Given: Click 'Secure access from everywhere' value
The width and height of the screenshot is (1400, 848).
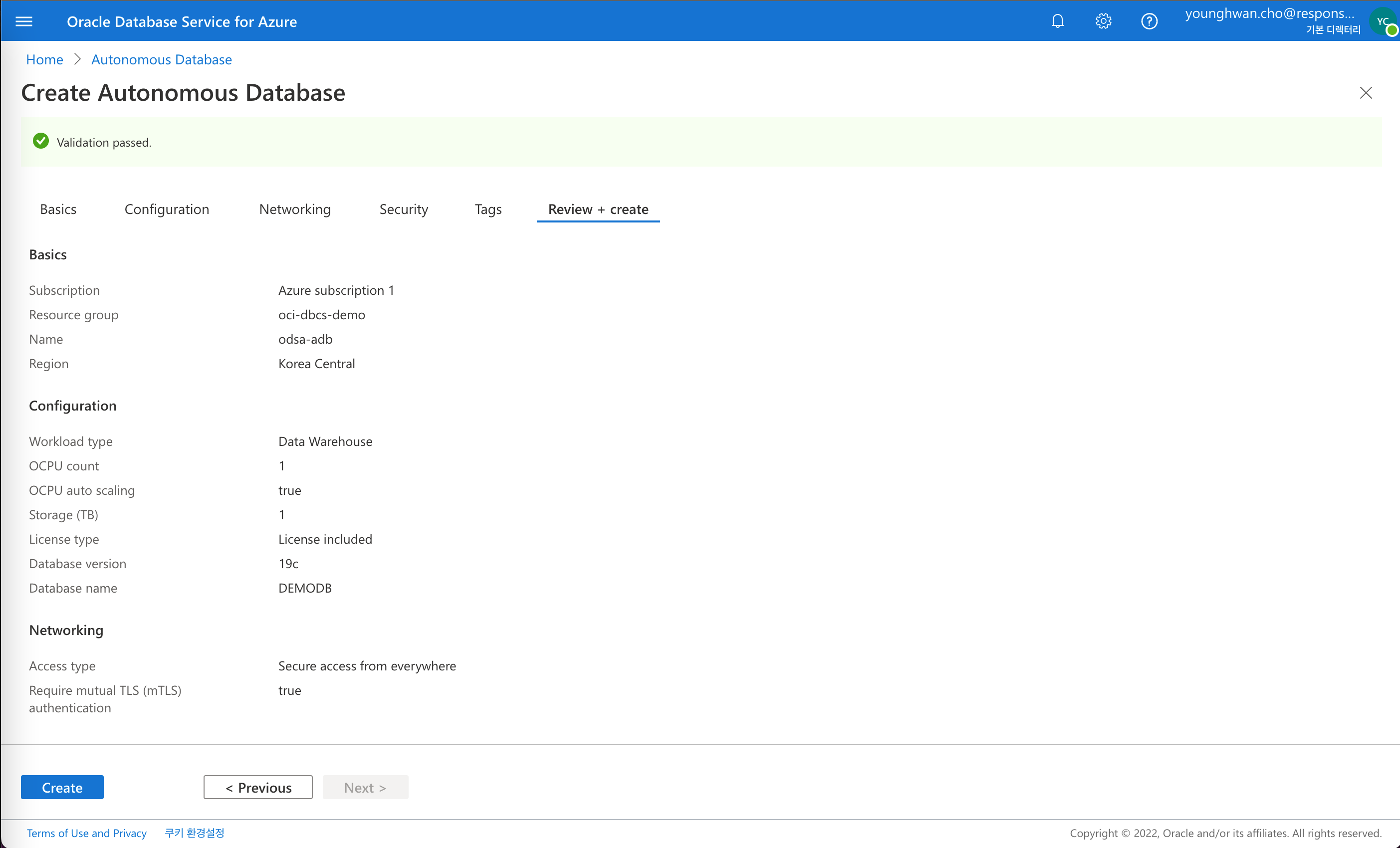Looking at the screenshot, I should click(x=367, y=665).
